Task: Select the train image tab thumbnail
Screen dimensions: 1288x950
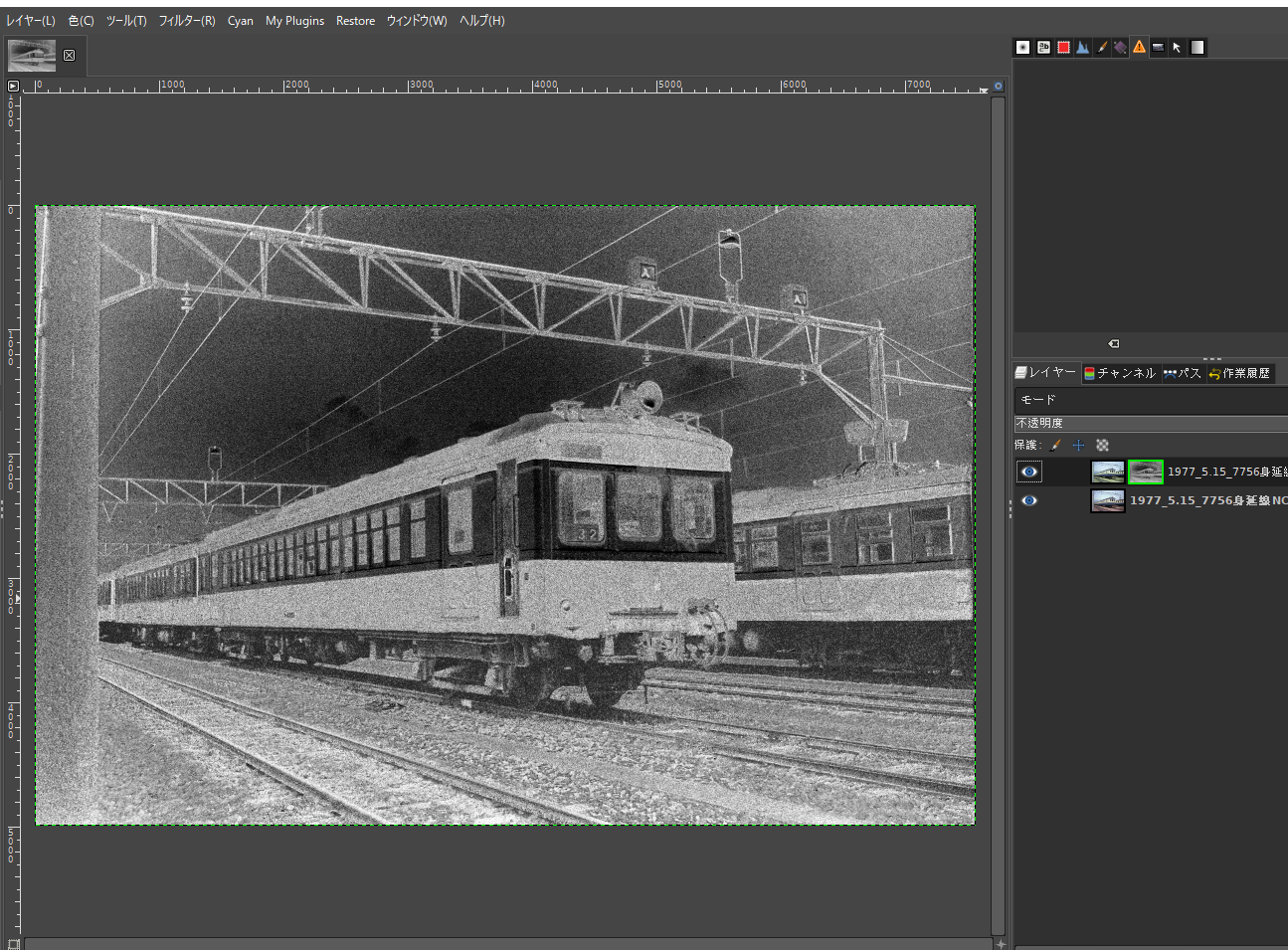Action: click(x=32, y=56)
